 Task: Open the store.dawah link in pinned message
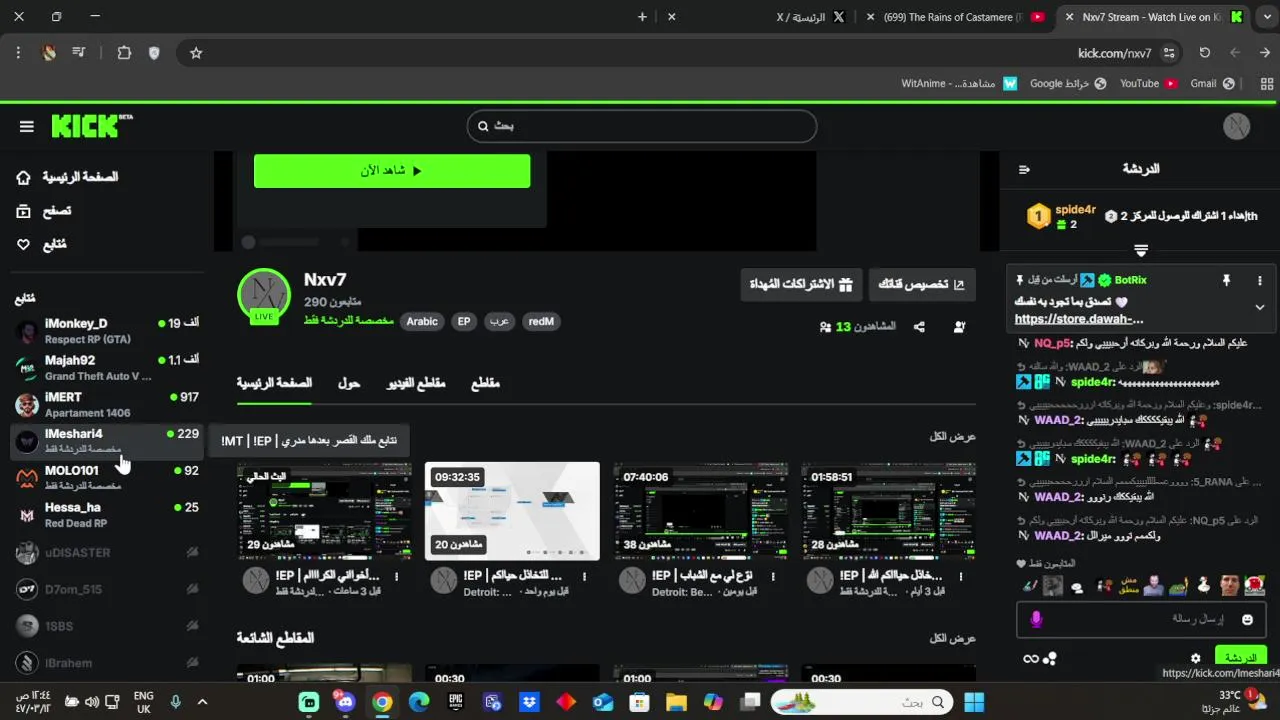pos(1079,319)
